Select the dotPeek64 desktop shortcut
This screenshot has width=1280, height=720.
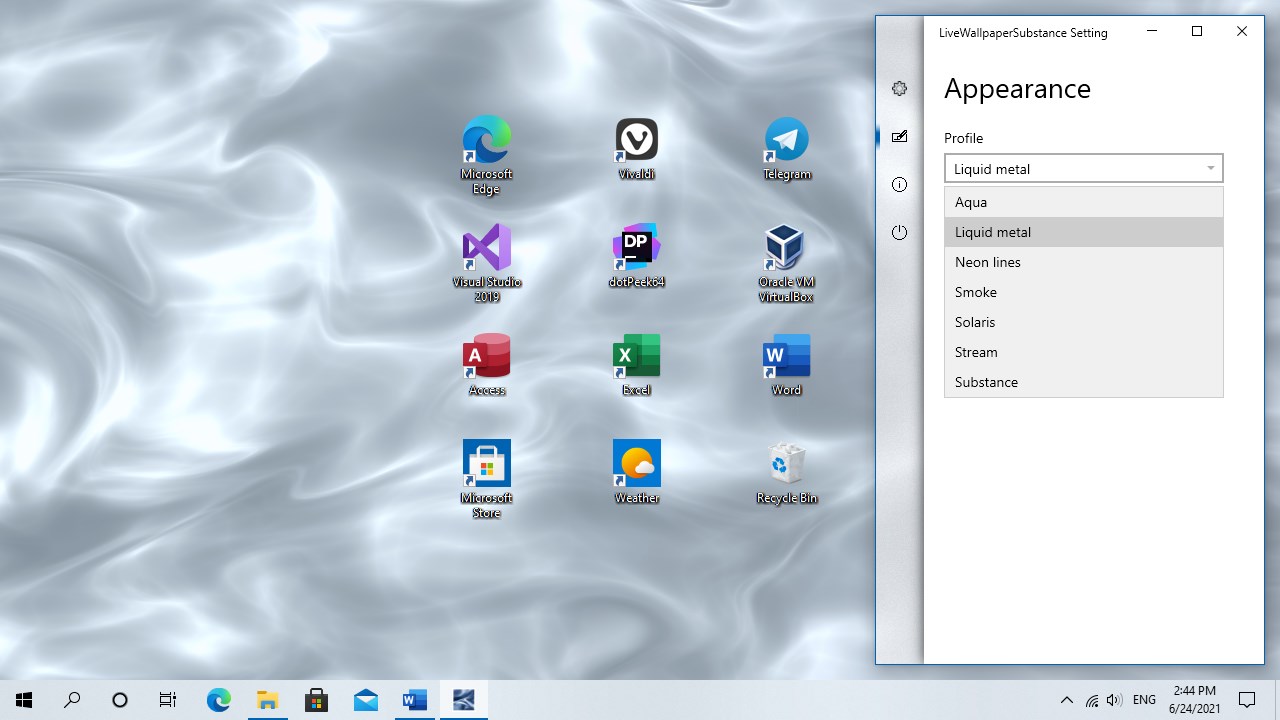pos(637,256)
